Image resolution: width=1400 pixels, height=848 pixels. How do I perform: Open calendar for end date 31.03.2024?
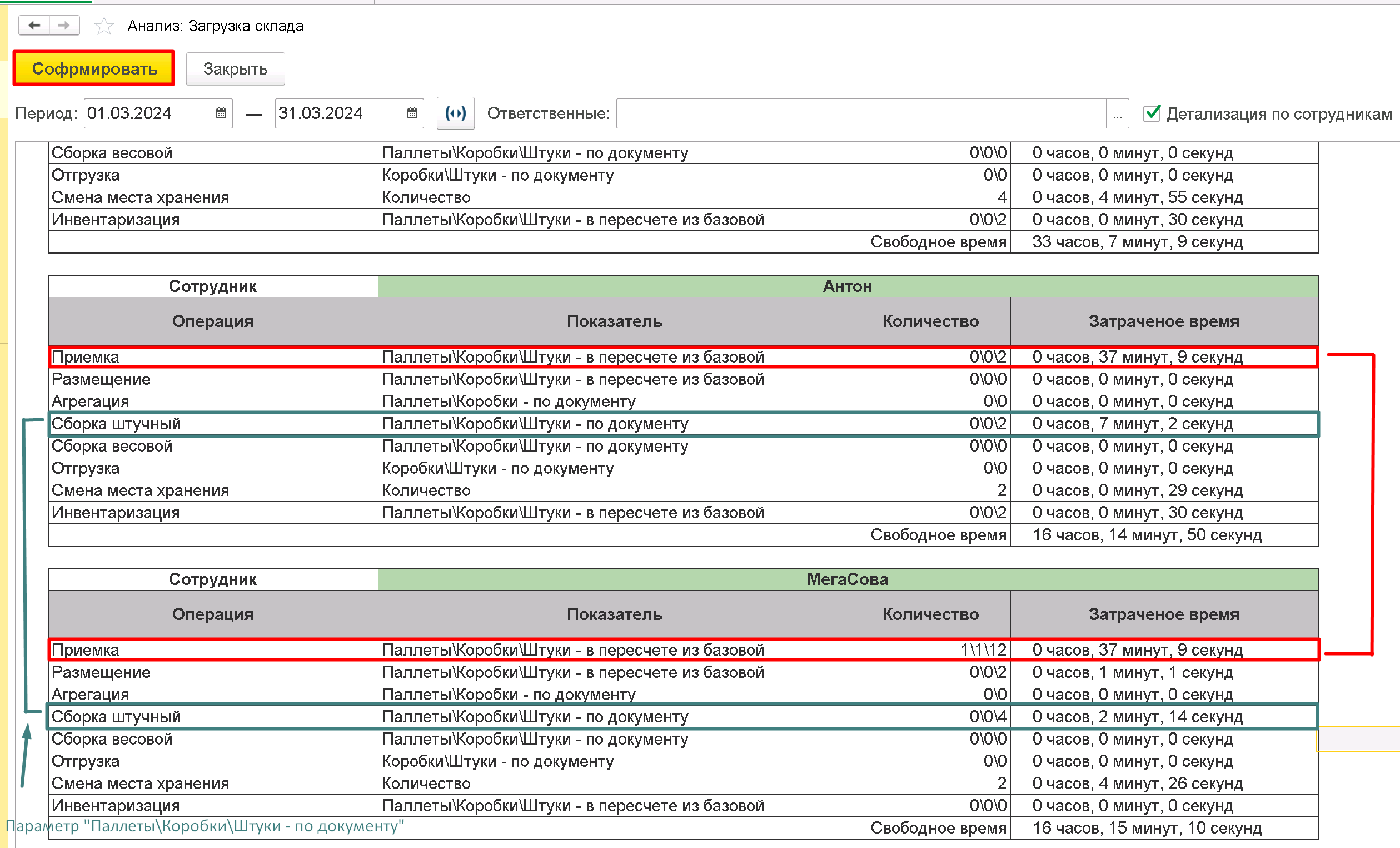[x=412, y=113]
